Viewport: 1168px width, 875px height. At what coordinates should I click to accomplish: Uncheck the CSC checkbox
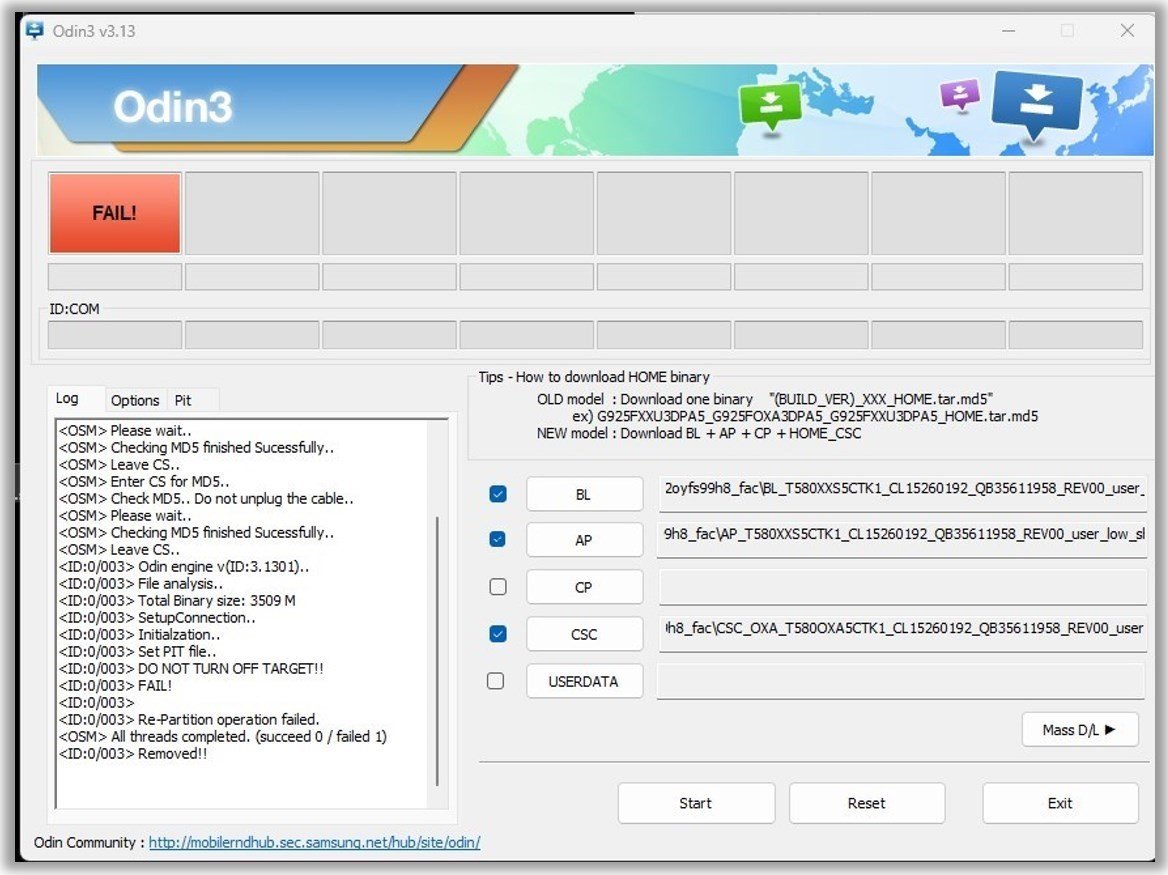(x=498, y=634)
